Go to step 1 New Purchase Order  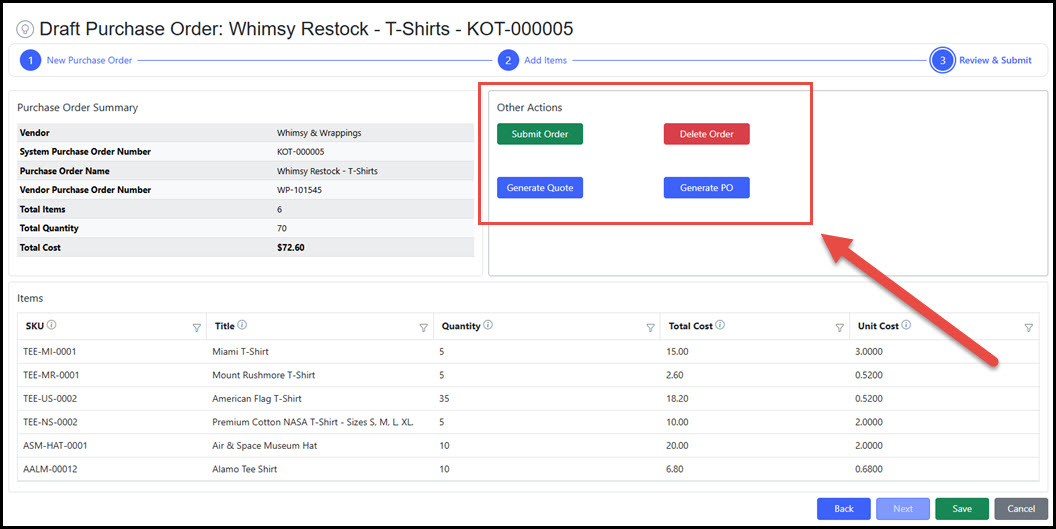30,60
